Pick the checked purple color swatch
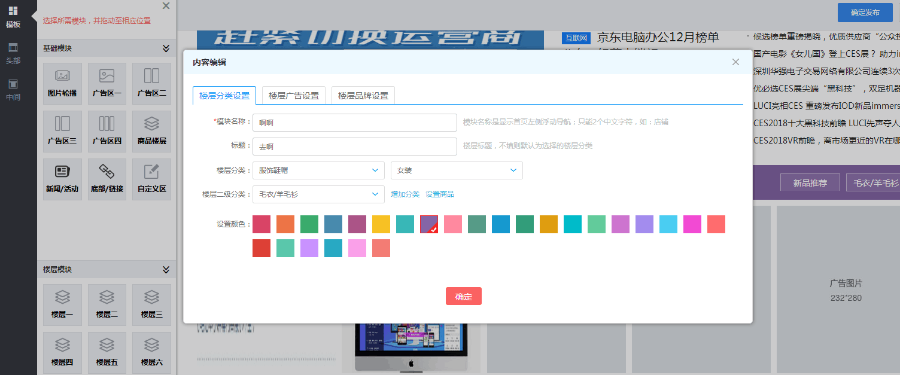The height and width of the screenshot is (375, 900). [x=429, y=224]
